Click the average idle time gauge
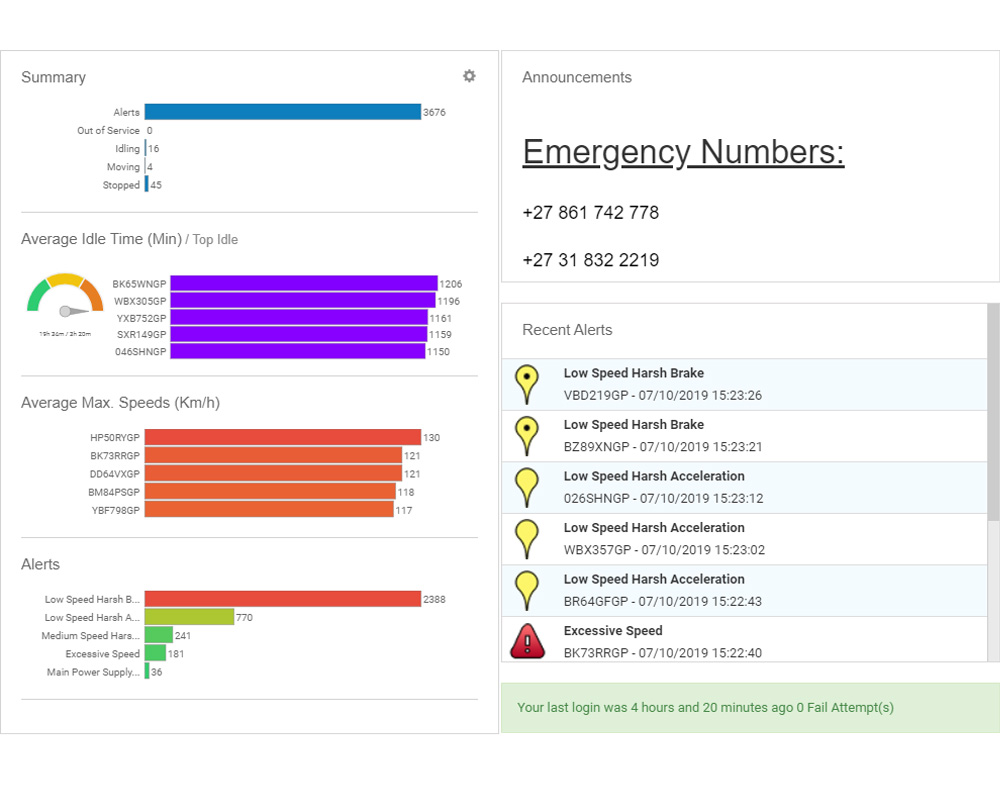This screenshot has width=1000, height=786. pyautogui.click(x=65, y=298)
